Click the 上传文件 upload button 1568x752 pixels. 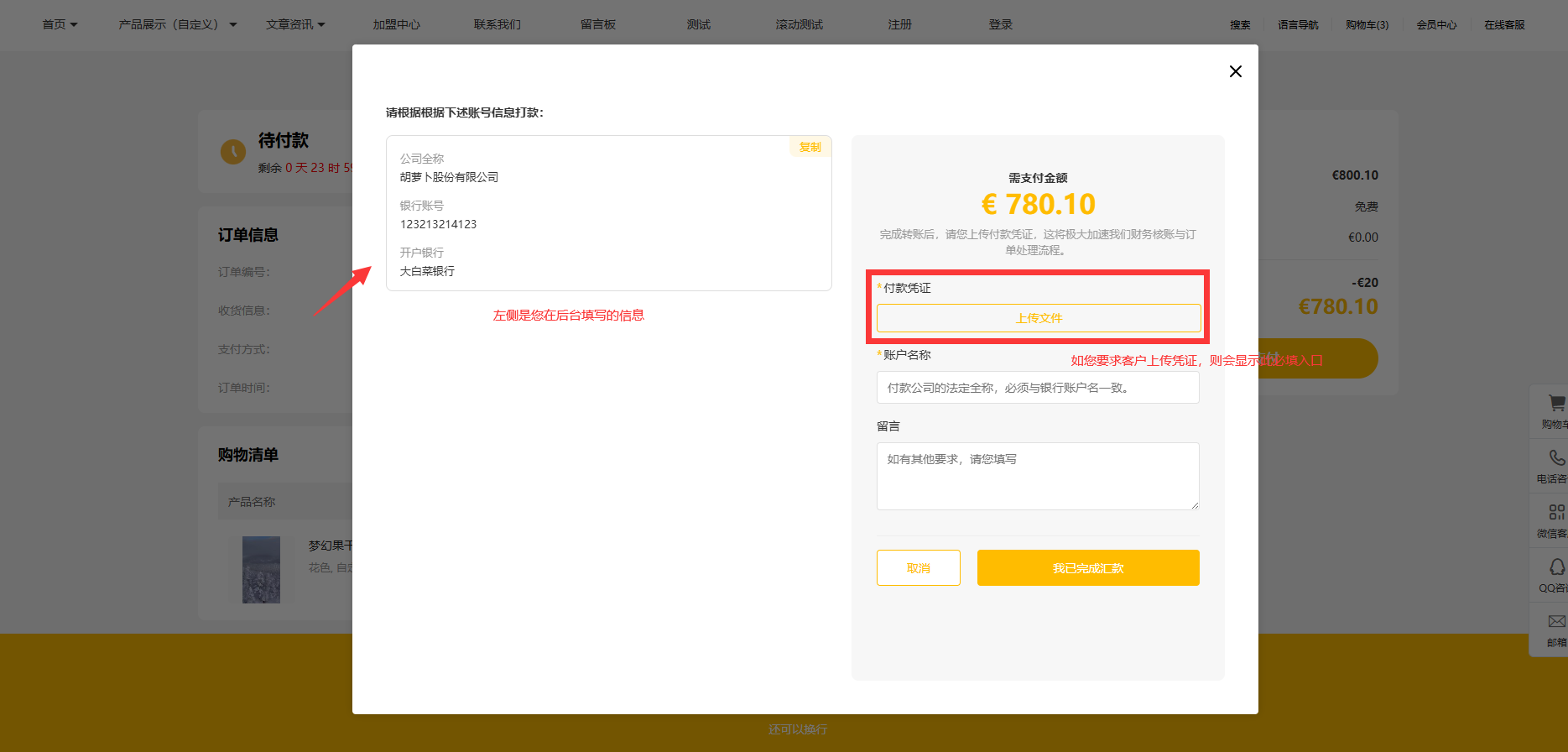[x=1039, y=318]
